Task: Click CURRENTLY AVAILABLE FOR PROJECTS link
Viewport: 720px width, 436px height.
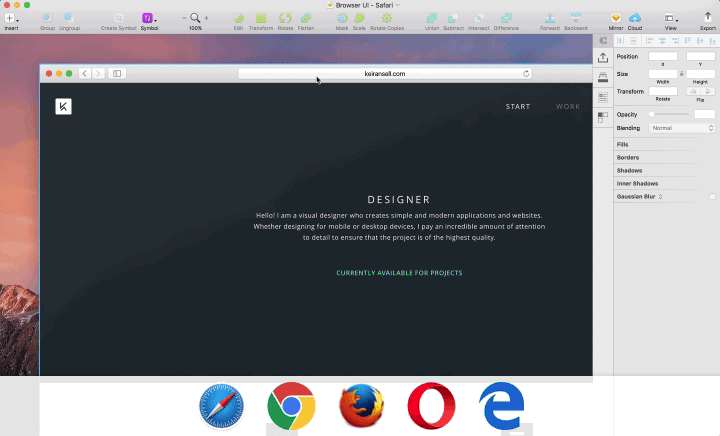Action: (399, 273)
